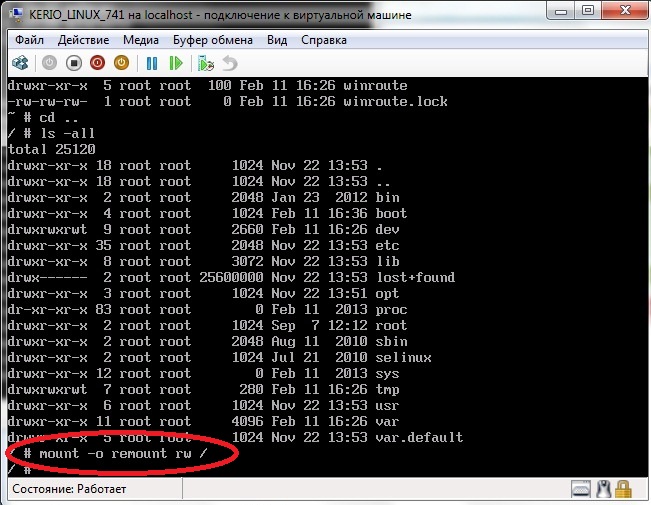Open the Вид menu

[x=277, y=40]
